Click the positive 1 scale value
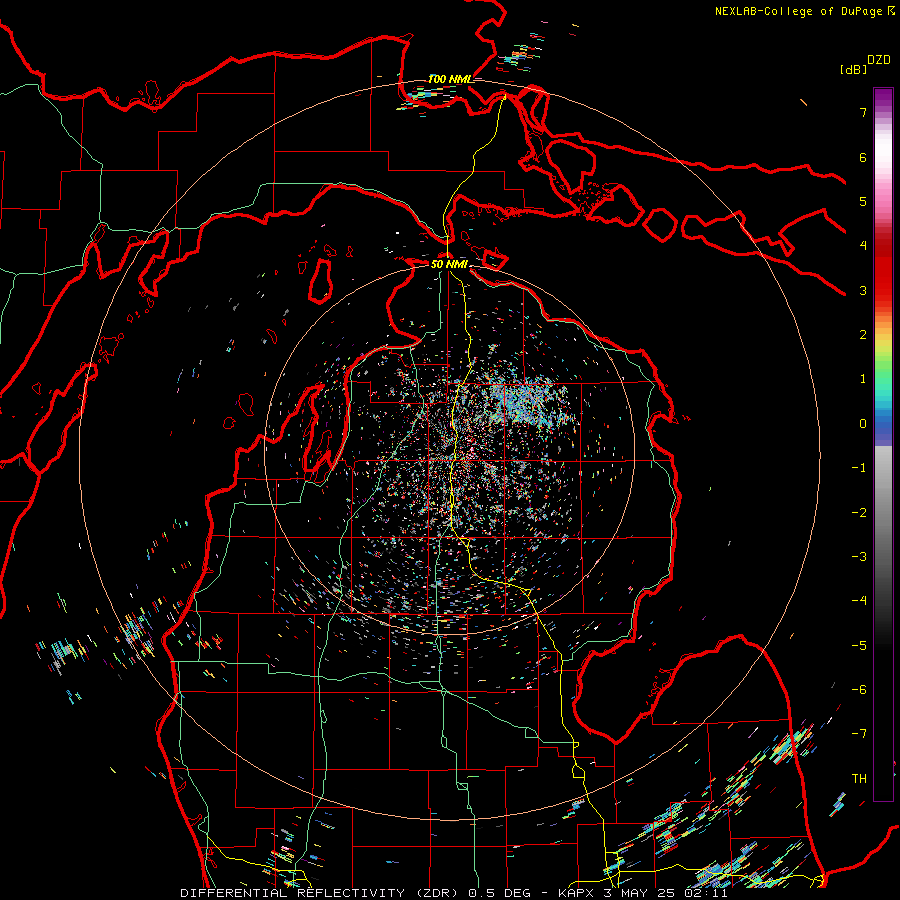Viewport: 900px width, 900px height. (x=863, y=379)
